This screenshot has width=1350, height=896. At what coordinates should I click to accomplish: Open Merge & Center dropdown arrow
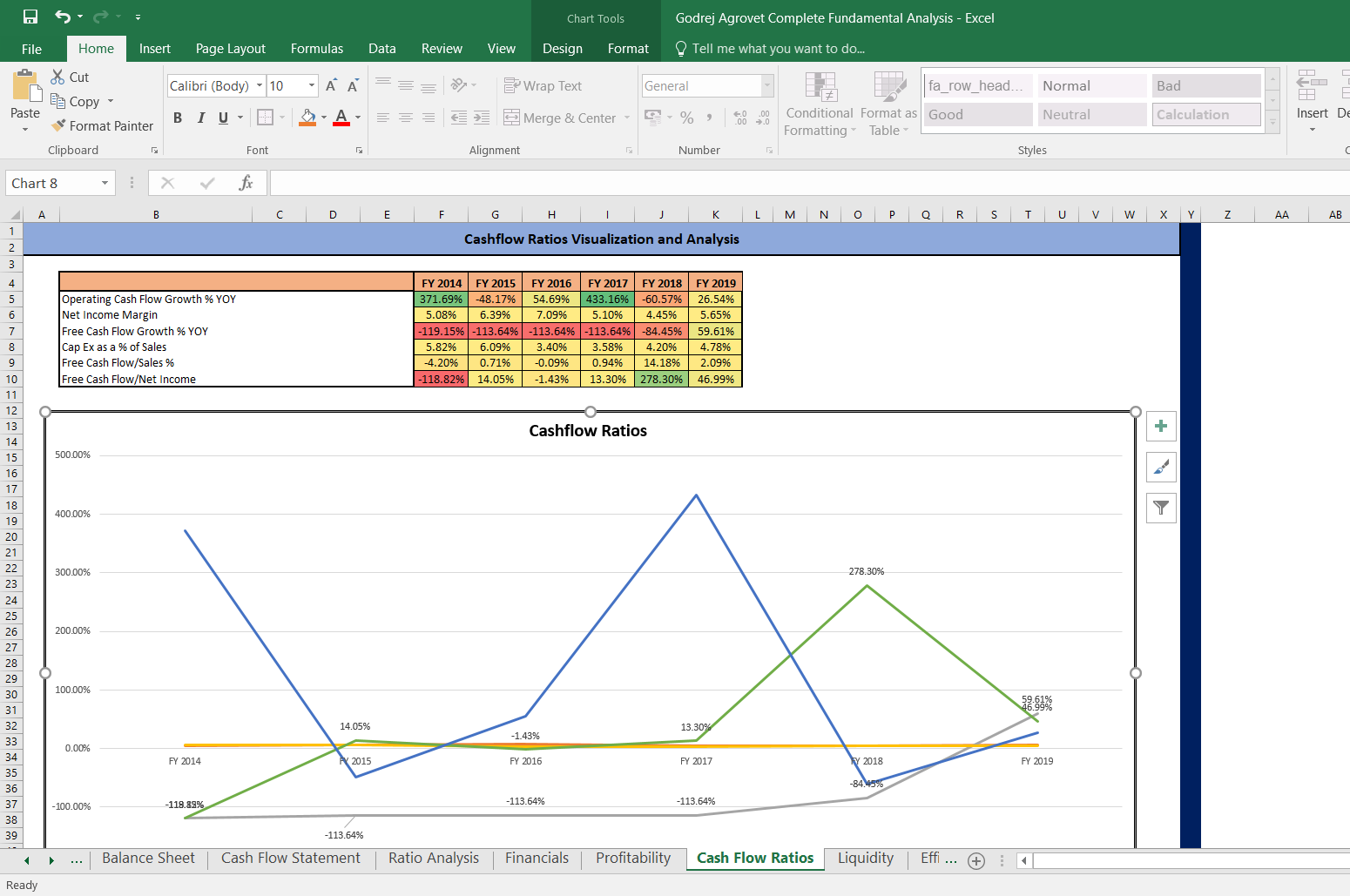coord(627,118)
